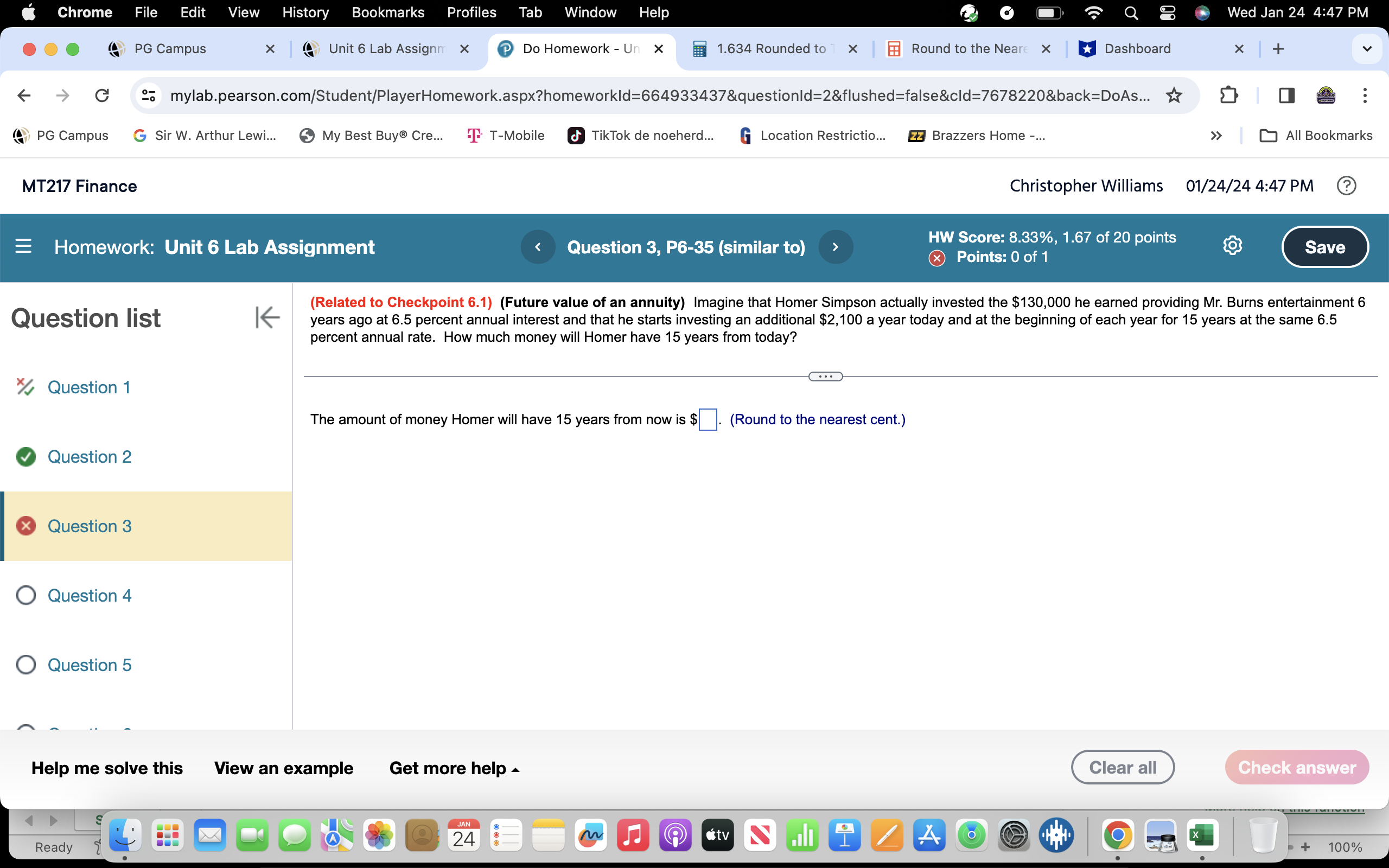Navigate to previous question with left chevron

(x=538, y=246)
